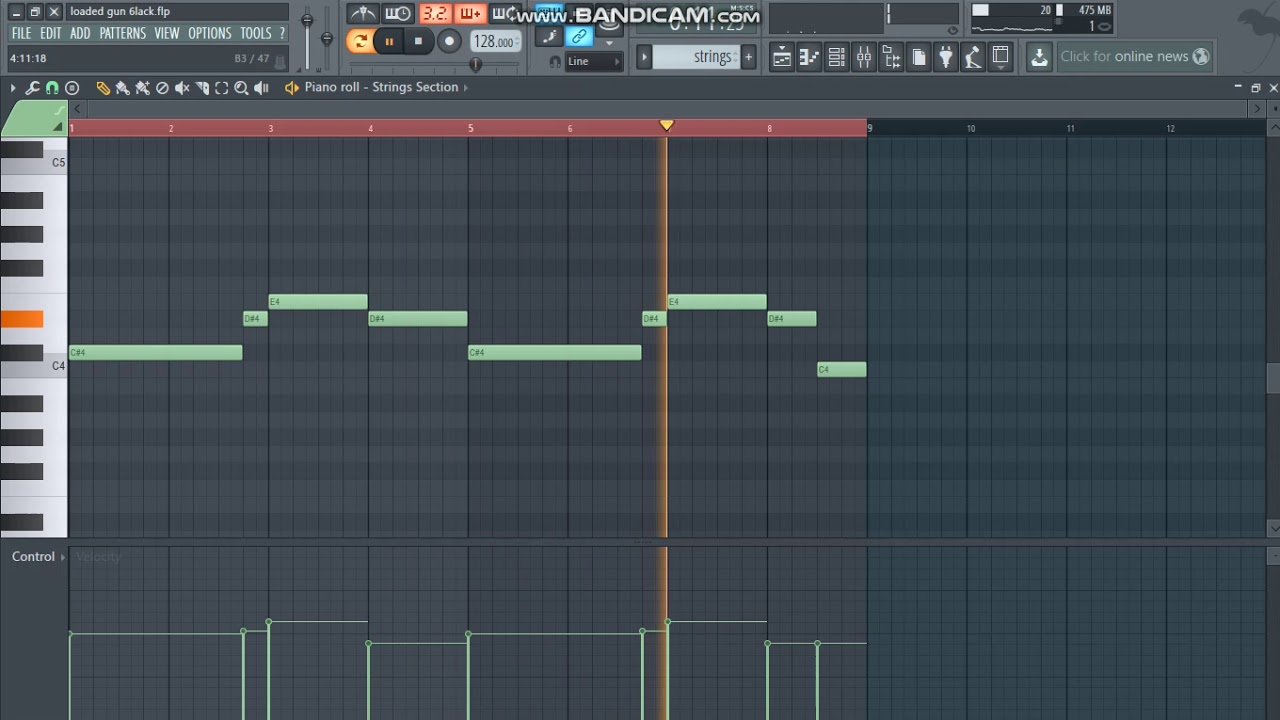
Task: Open the Plugin picker plug icon
Action: click(945, 57)
